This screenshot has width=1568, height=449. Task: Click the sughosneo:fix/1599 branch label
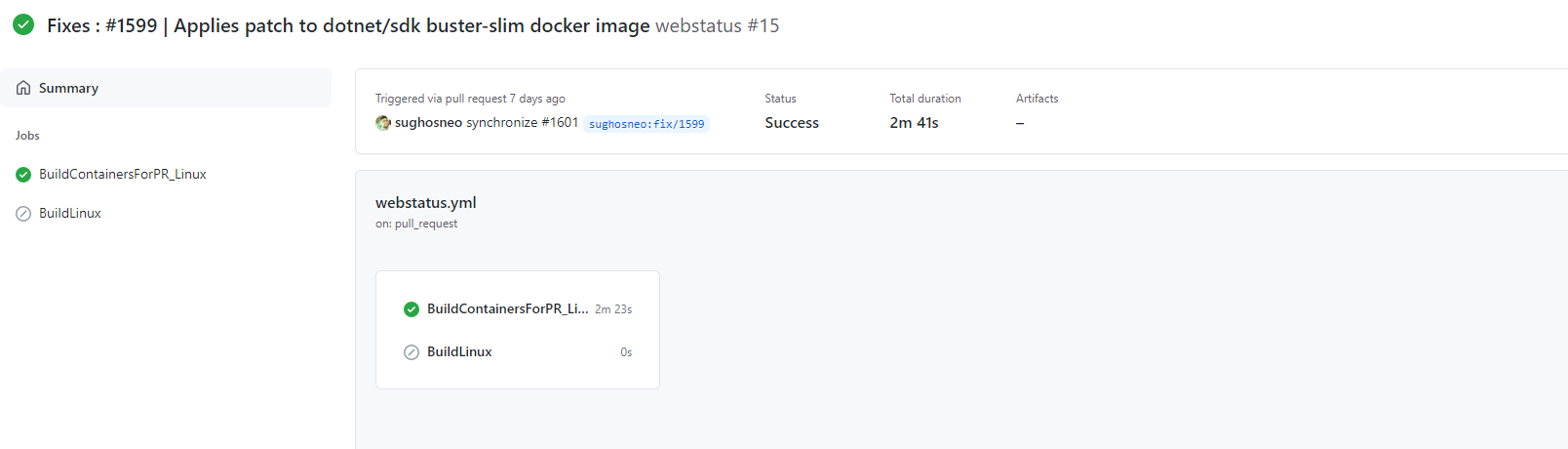(647, 124)
